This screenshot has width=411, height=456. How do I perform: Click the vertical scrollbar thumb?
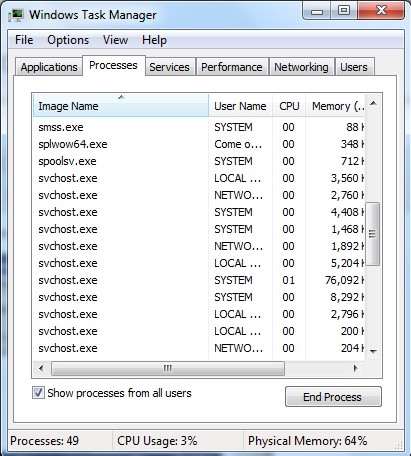pos(373,234)
